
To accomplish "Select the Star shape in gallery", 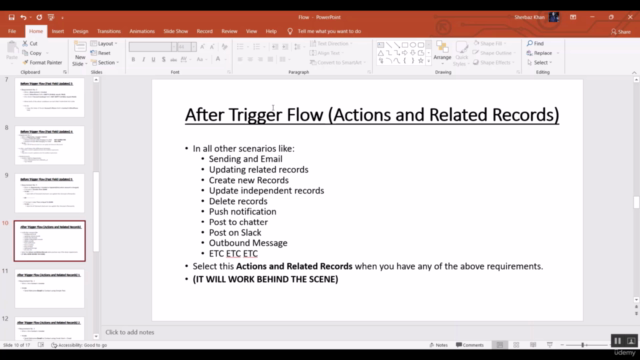I will [420, 61].
